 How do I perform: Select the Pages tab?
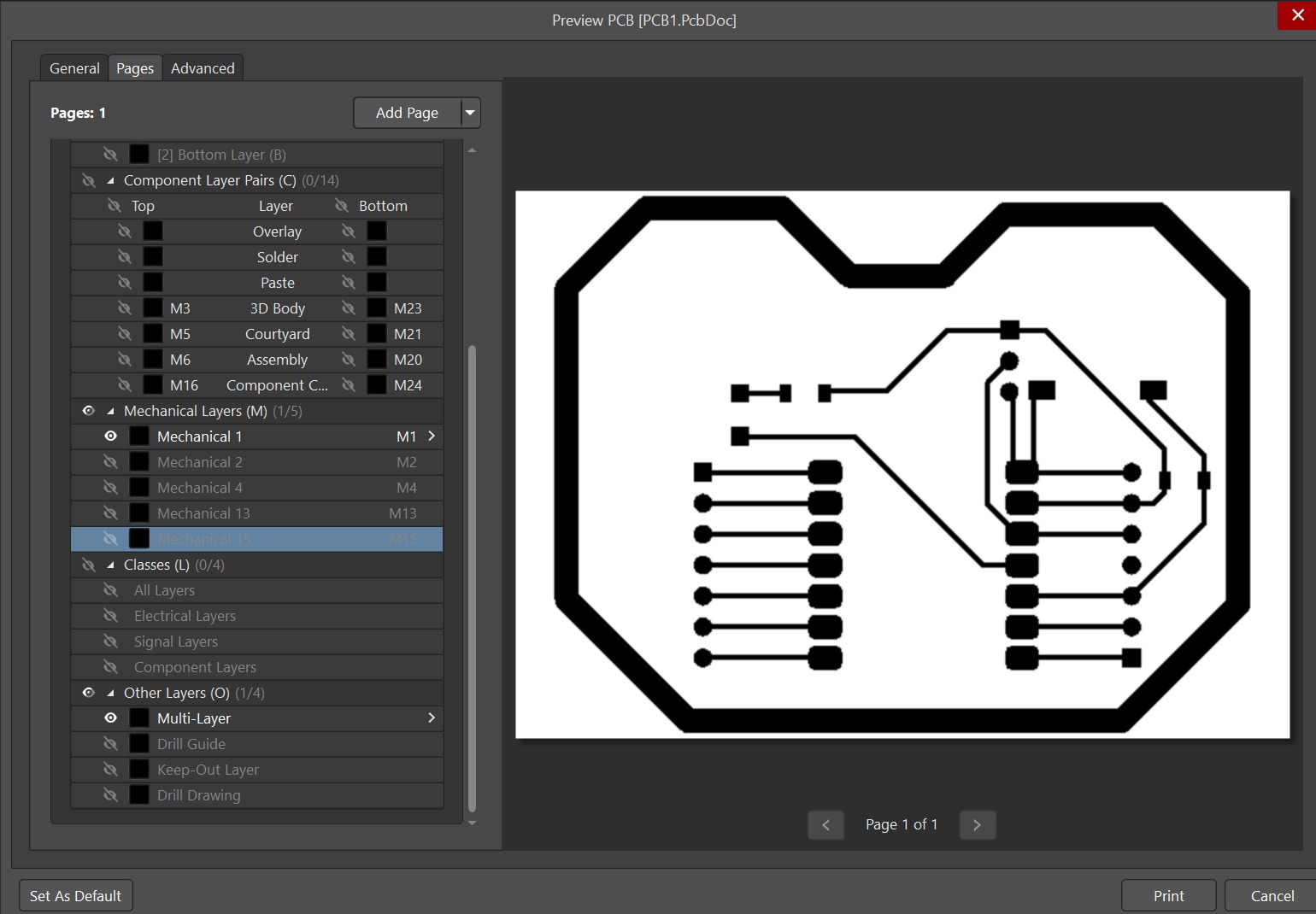135,68
